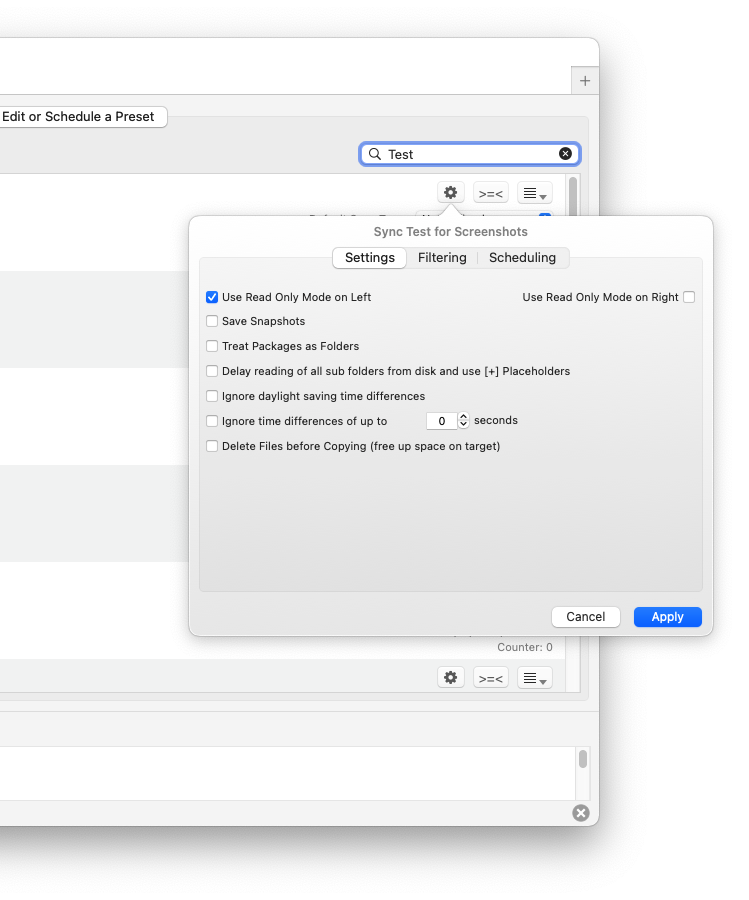Screen dimensions: 749x900
Task: Enable Use Read Only Mode on Right
Action: point(689,297)
